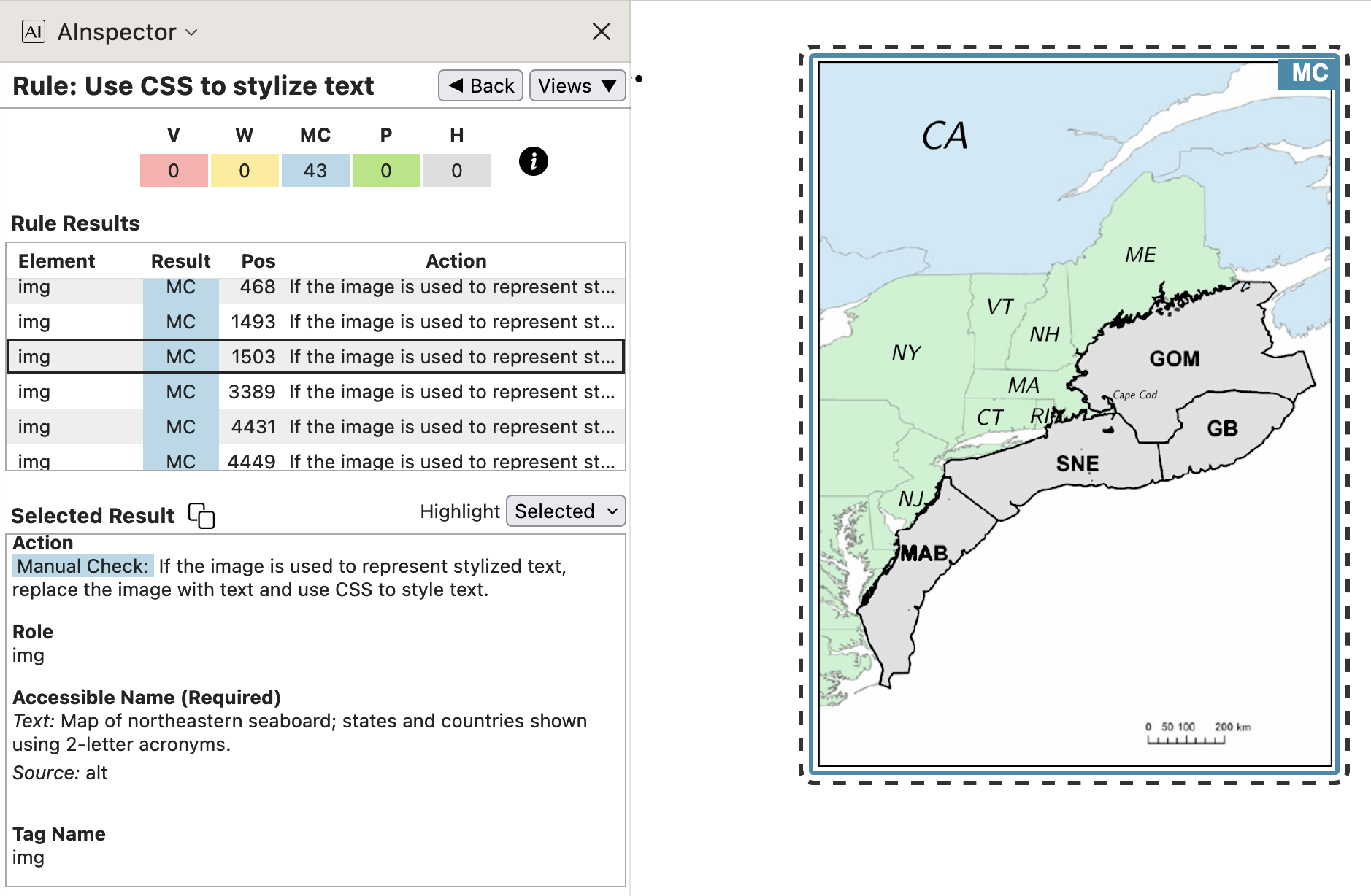Click the Violations count cell

tap(174, 171)
